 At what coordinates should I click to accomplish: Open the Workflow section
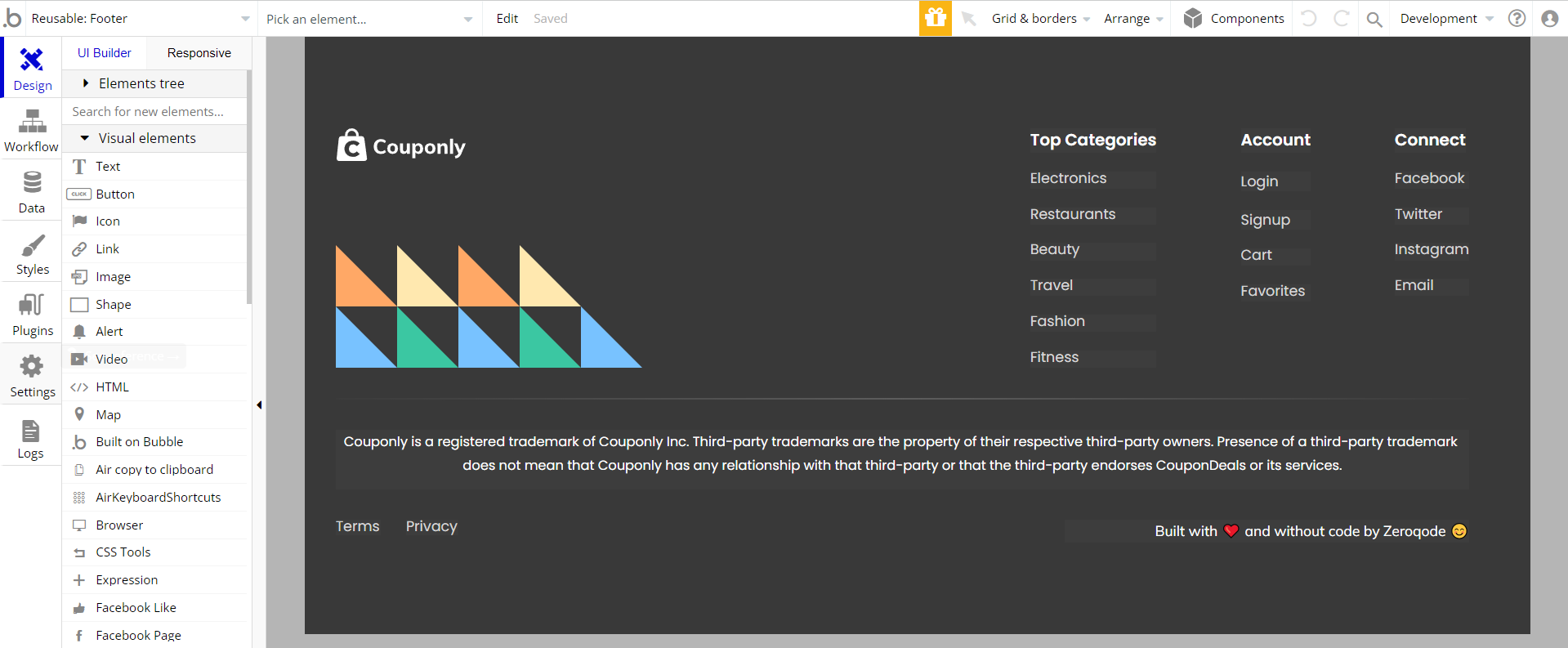click(31, 129)
